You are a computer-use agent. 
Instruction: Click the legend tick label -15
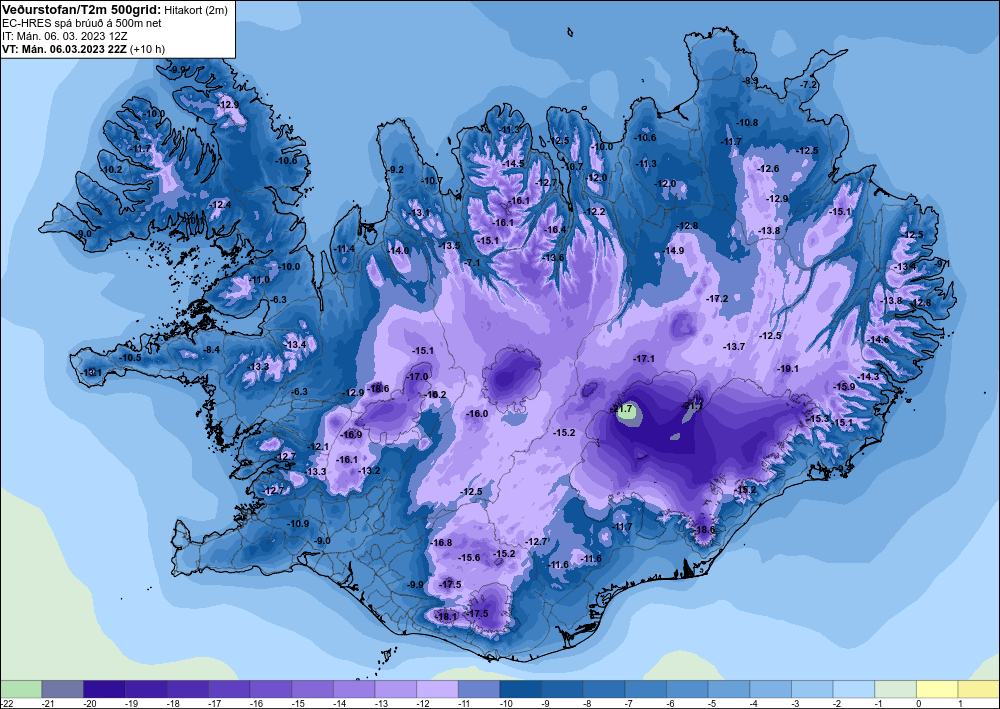(x=297, y=703)
